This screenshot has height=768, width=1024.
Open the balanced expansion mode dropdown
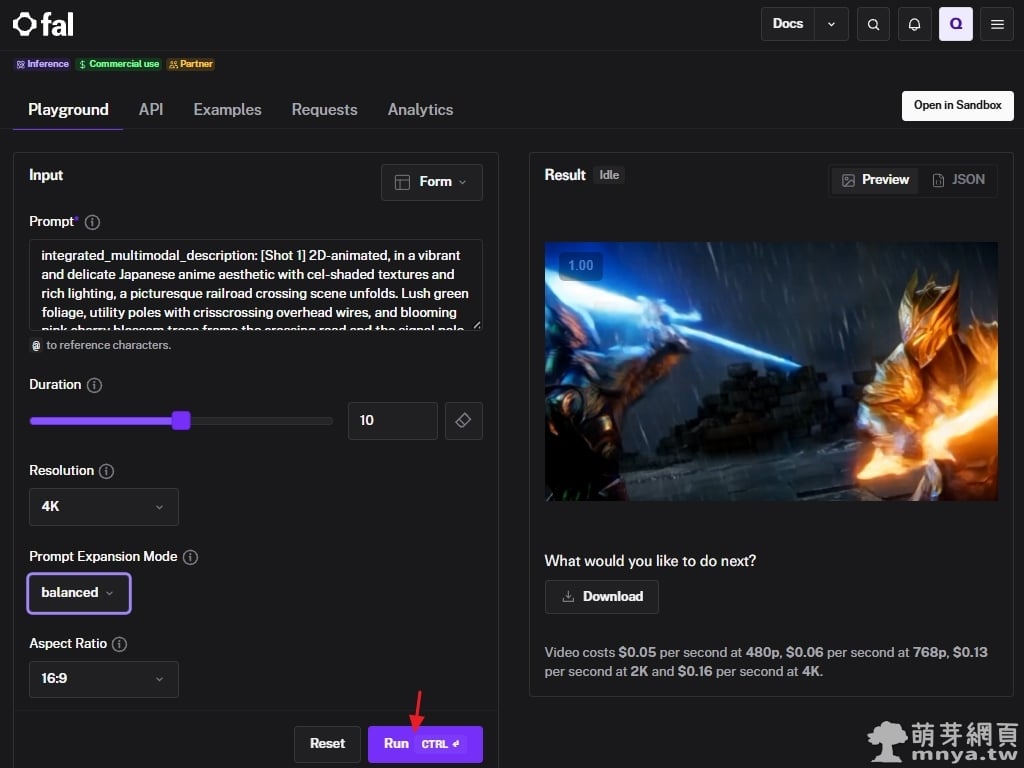pyautogui.click(x=79, y=593)
